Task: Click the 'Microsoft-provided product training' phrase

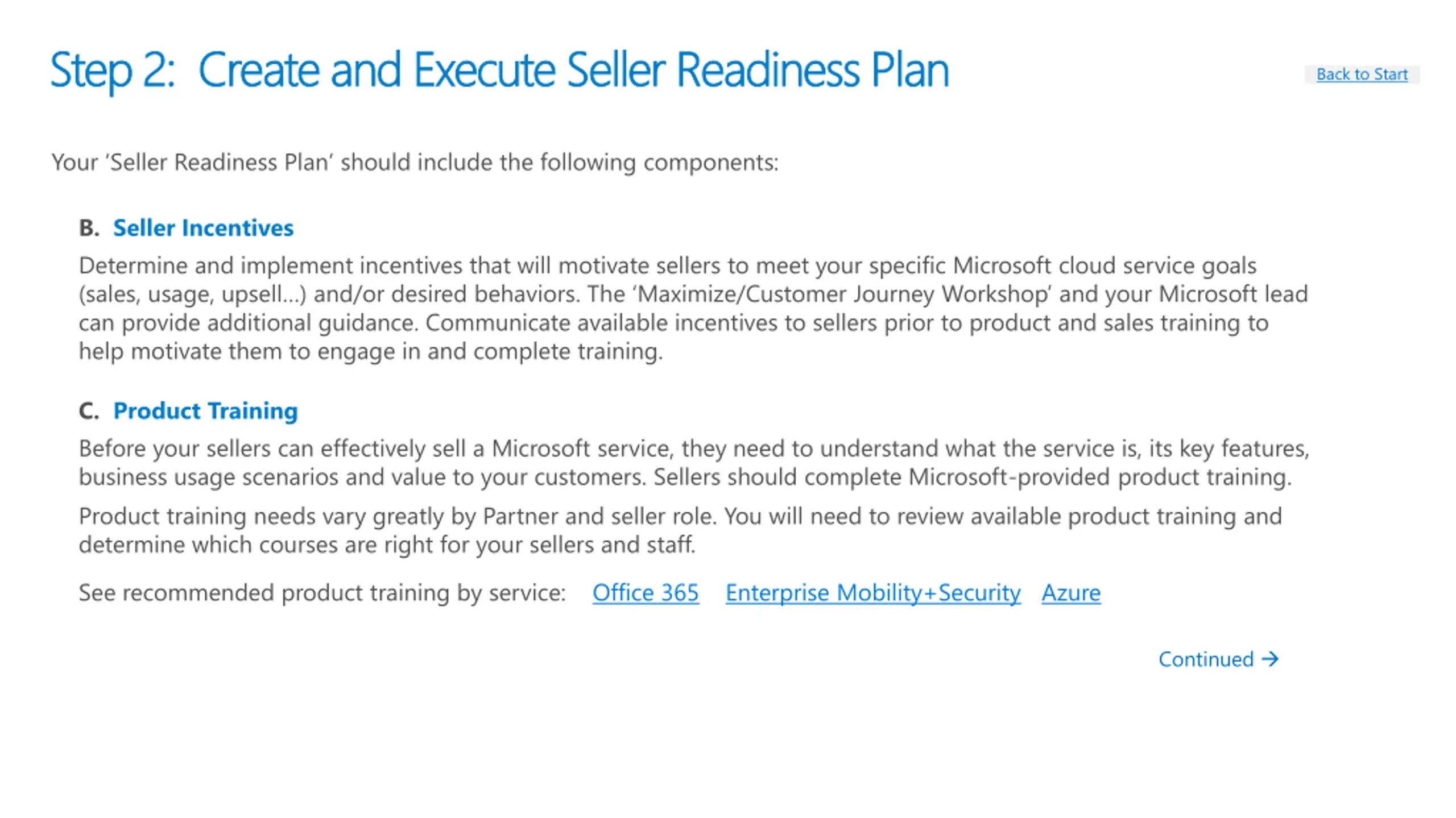Action: click(1098, 476)
